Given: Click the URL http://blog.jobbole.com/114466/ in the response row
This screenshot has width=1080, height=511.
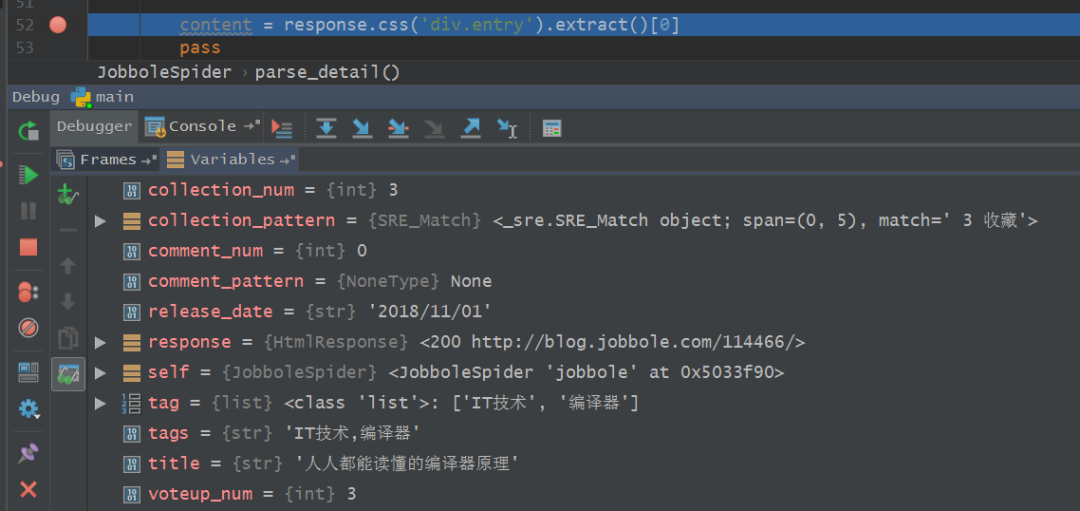Looking at the screenshot, I should pos(633,342).
